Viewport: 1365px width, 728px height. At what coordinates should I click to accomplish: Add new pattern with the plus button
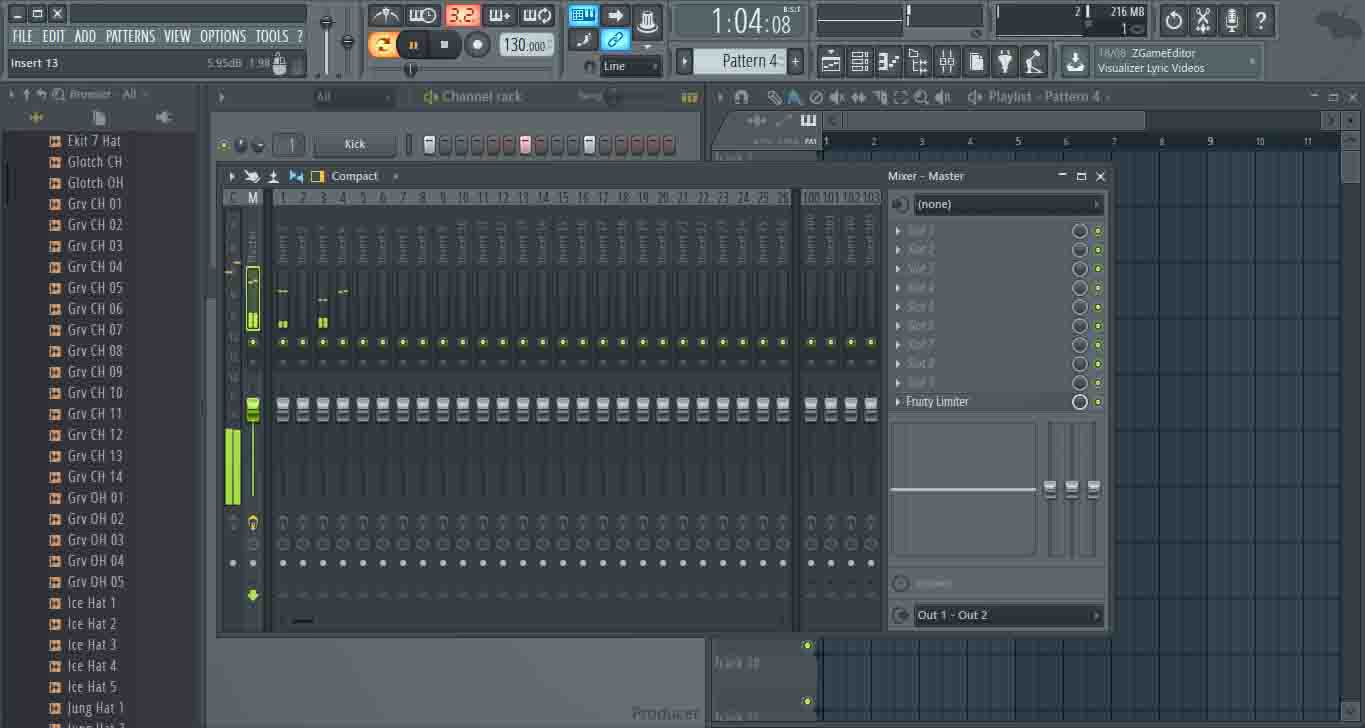click(795, 61)
